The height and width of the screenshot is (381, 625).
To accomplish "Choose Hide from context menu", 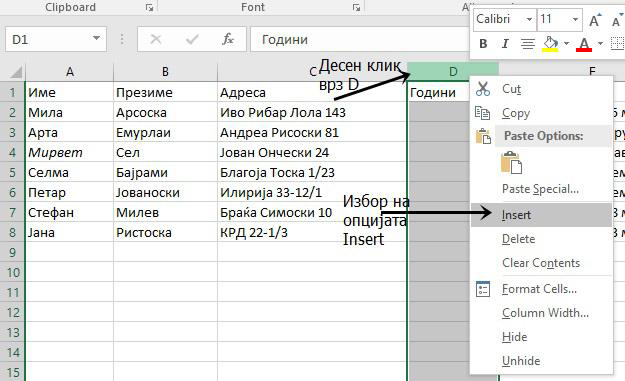I will (541, 337).
